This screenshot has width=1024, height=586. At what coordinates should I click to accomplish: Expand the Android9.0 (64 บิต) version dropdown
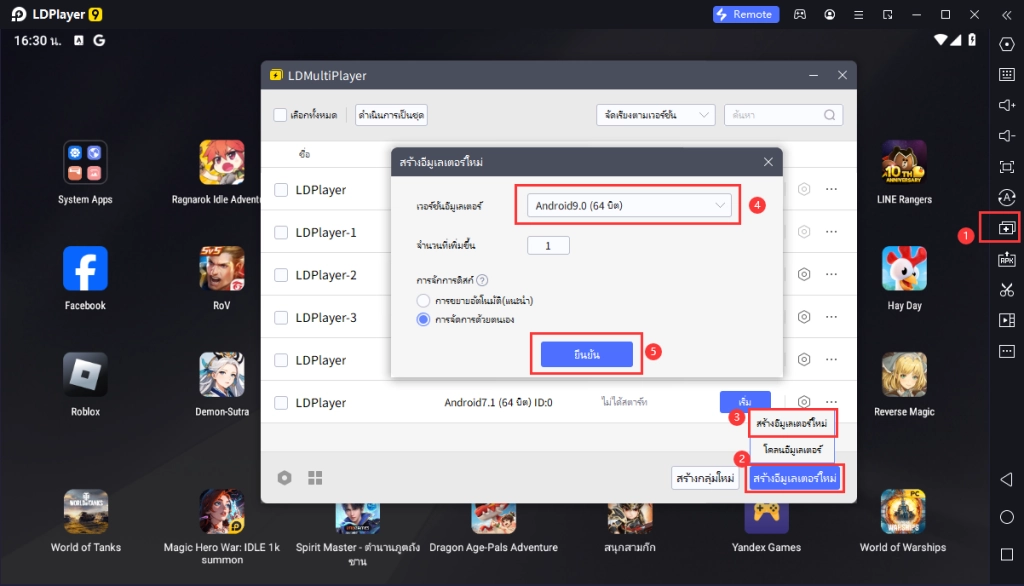click(x=629, y=206)
